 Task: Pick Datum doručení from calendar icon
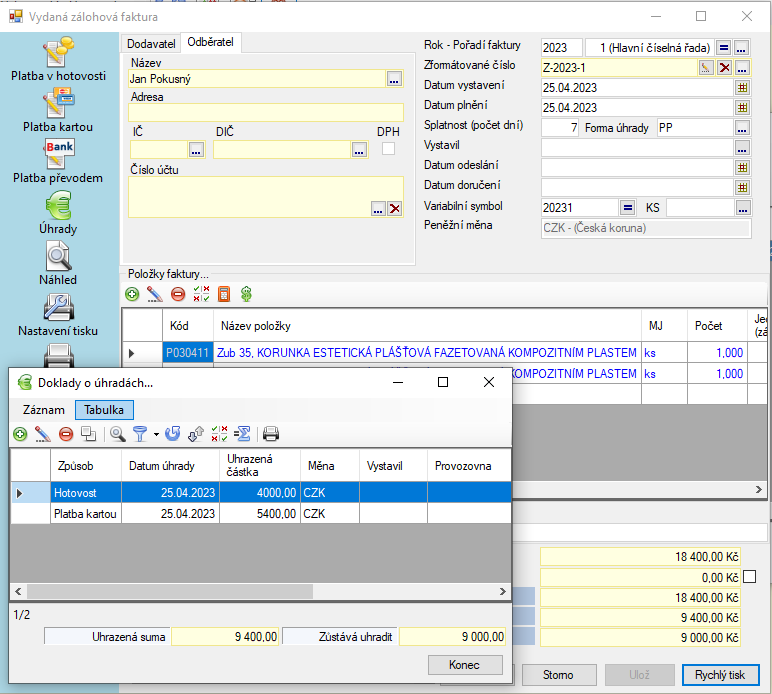click(x=742, y=188)
